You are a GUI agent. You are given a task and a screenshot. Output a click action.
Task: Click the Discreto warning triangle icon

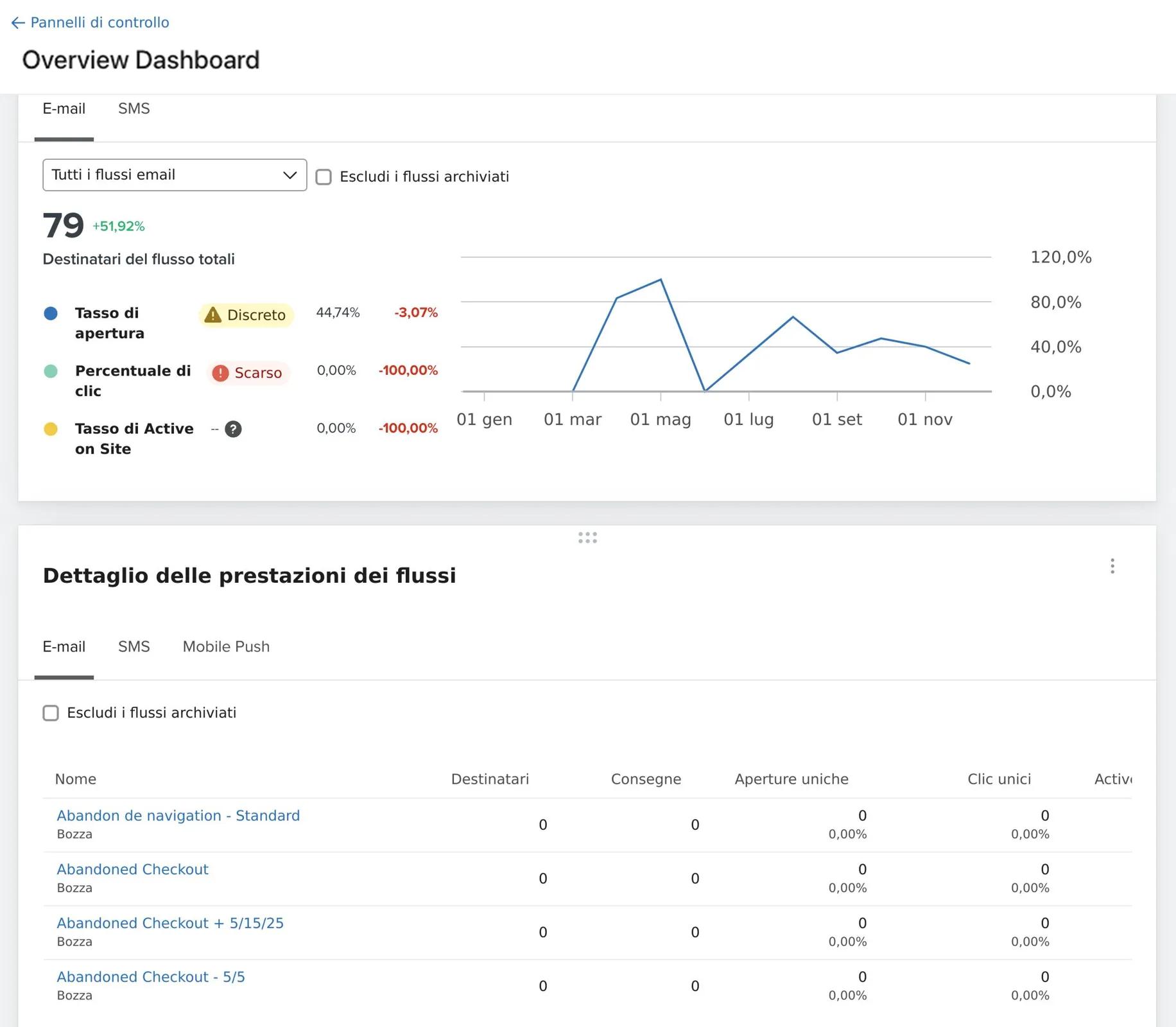[x=212, y=315]
